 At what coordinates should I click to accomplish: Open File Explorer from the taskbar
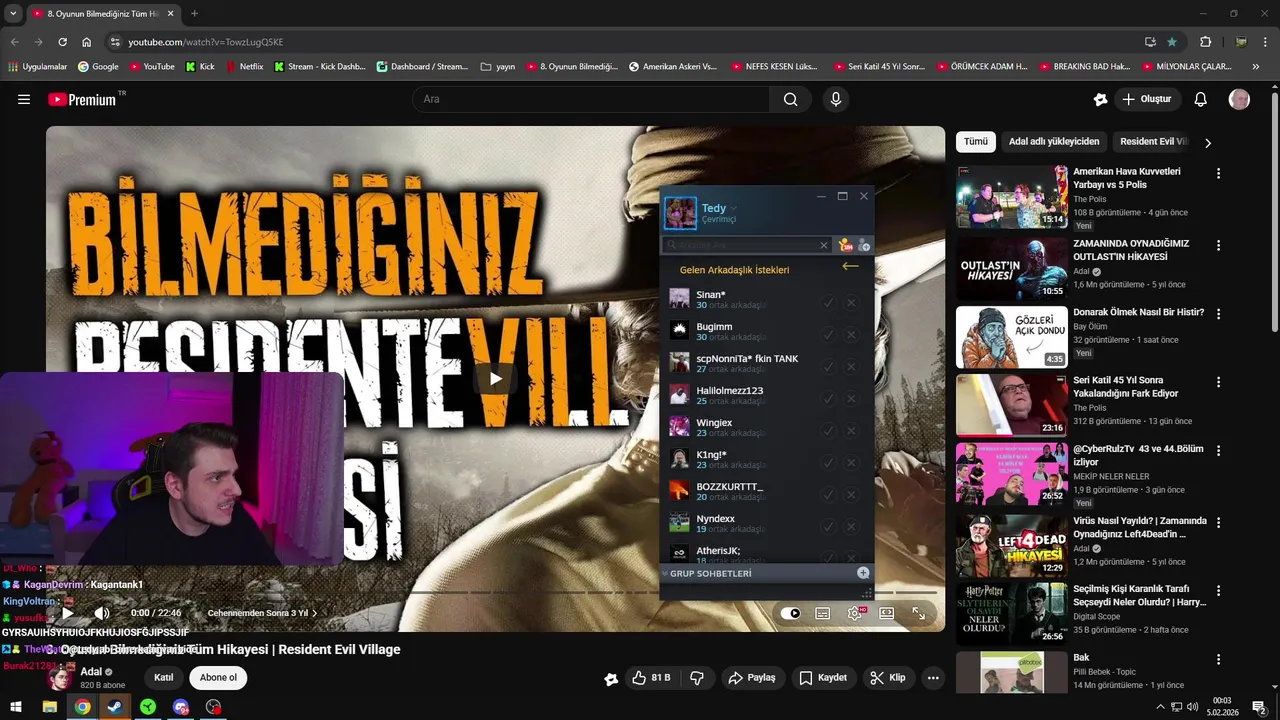tap(49, 707)
